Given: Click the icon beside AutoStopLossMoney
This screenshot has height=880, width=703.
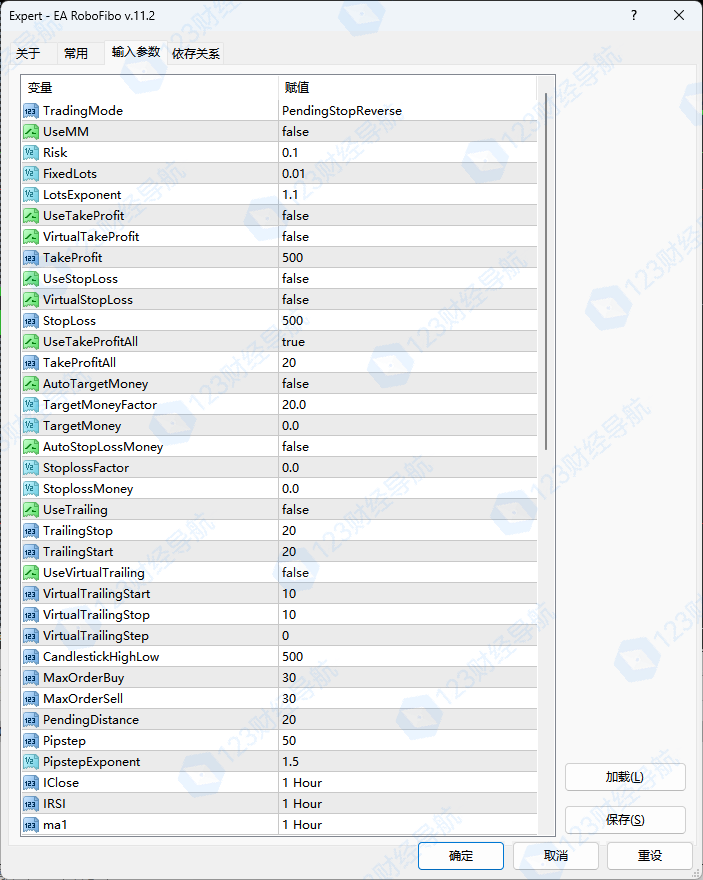Looking at the screenshot, I should pyautogui.click(x=31, y=447).
